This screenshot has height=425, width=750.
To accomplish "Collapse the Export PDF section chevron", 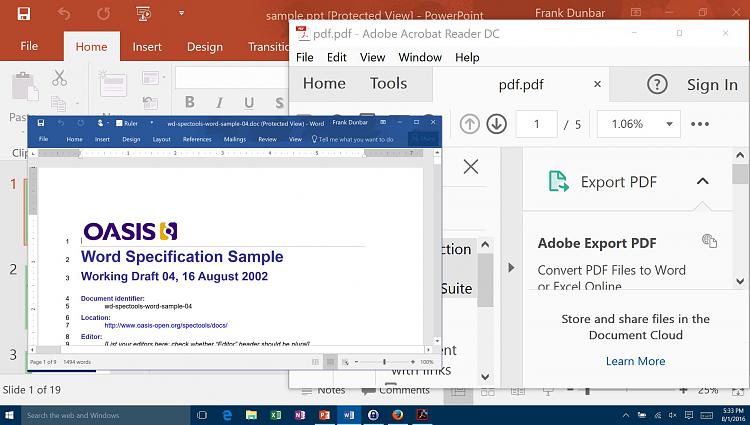I will click(x=703, y=181).
